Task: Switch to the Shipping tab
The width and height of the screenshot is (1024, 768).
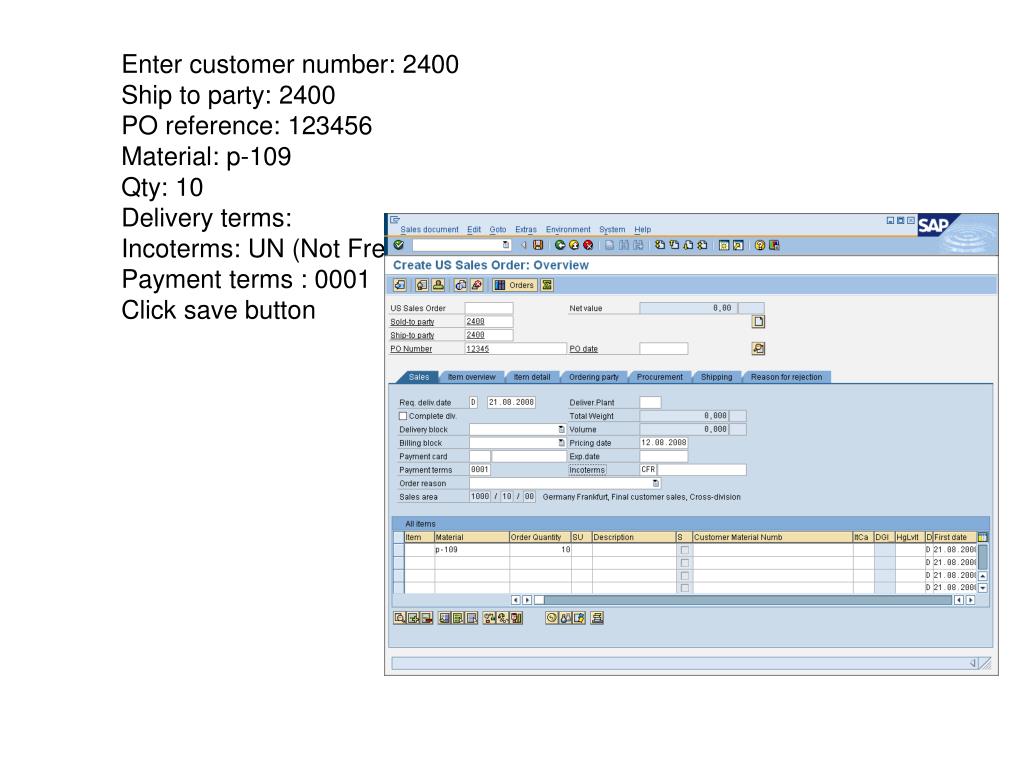Action: tap(716, 377)
